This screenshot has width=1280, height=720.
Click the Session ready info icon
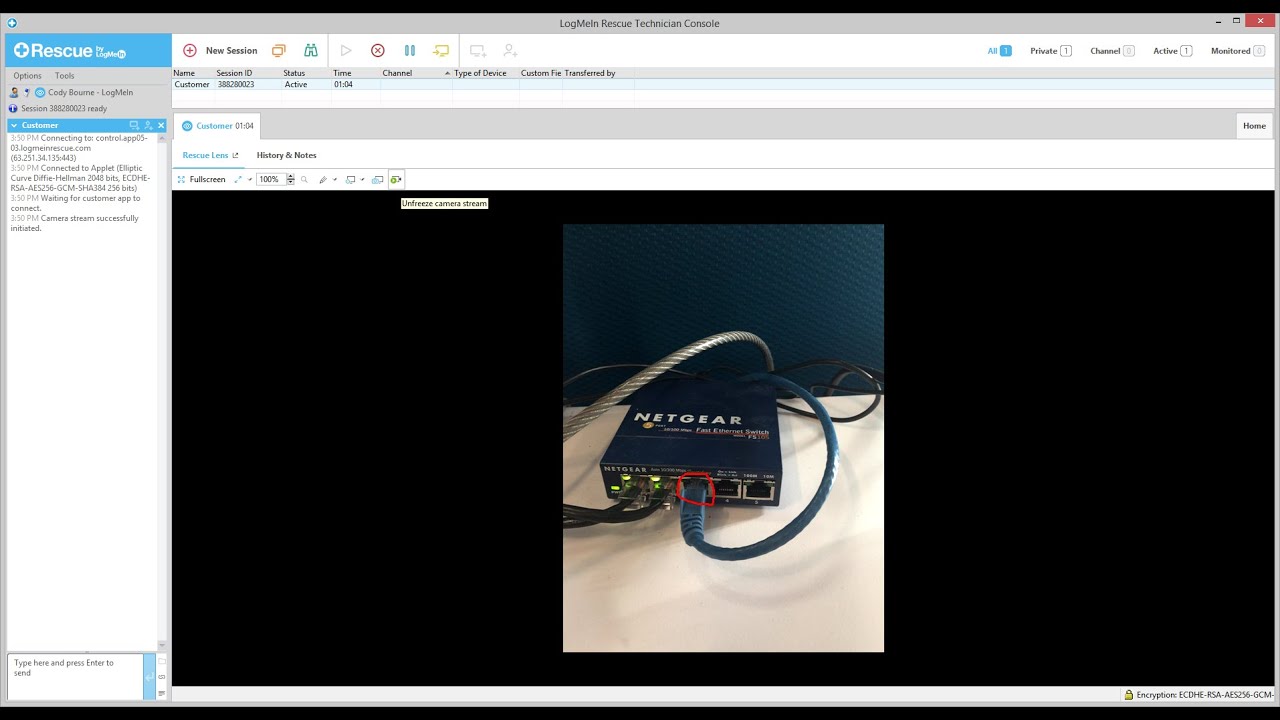click(x=13, y=108)
